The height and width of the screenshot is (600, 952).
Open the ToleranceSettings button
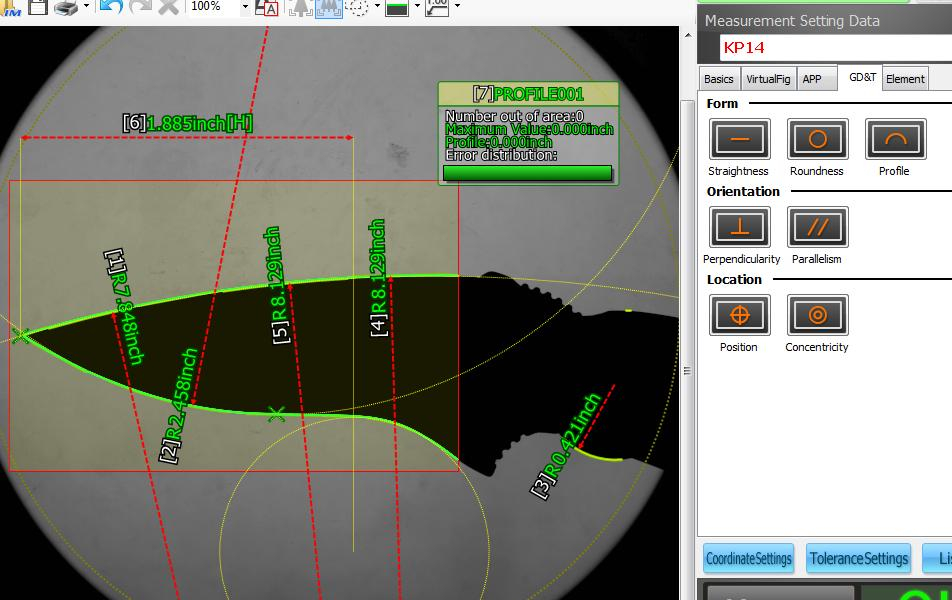tap(859, 559)
